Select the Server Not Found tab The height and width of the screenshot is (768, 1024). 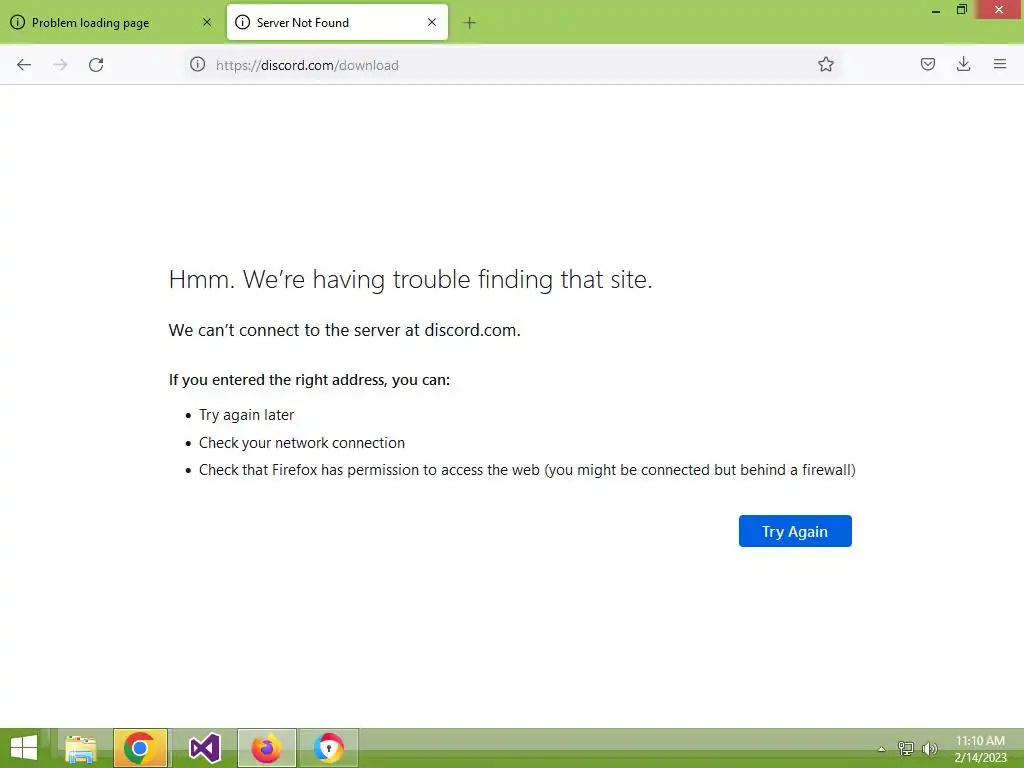click(x=337, y=22)
